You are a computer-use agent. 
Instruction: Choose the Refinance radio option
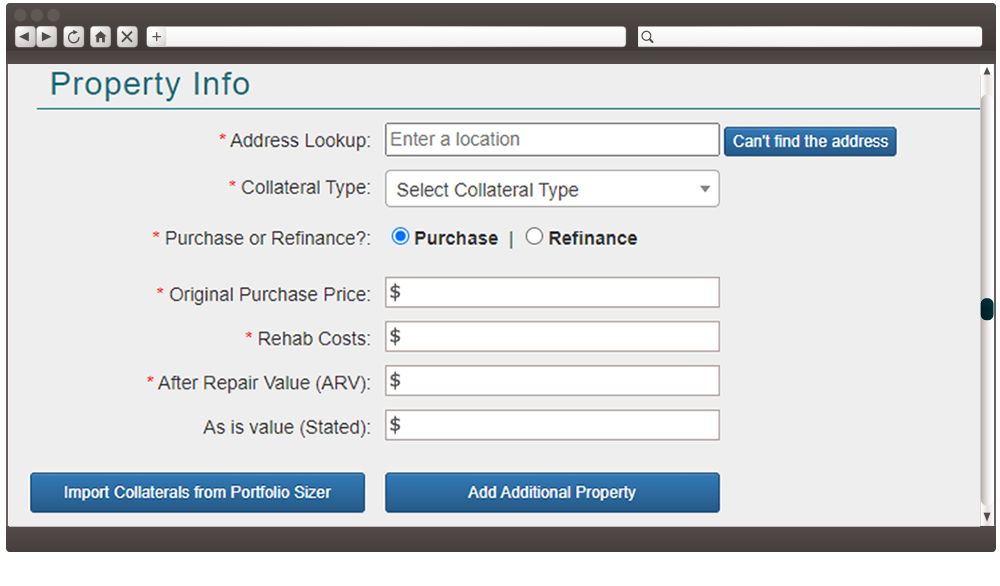[534, 237]
